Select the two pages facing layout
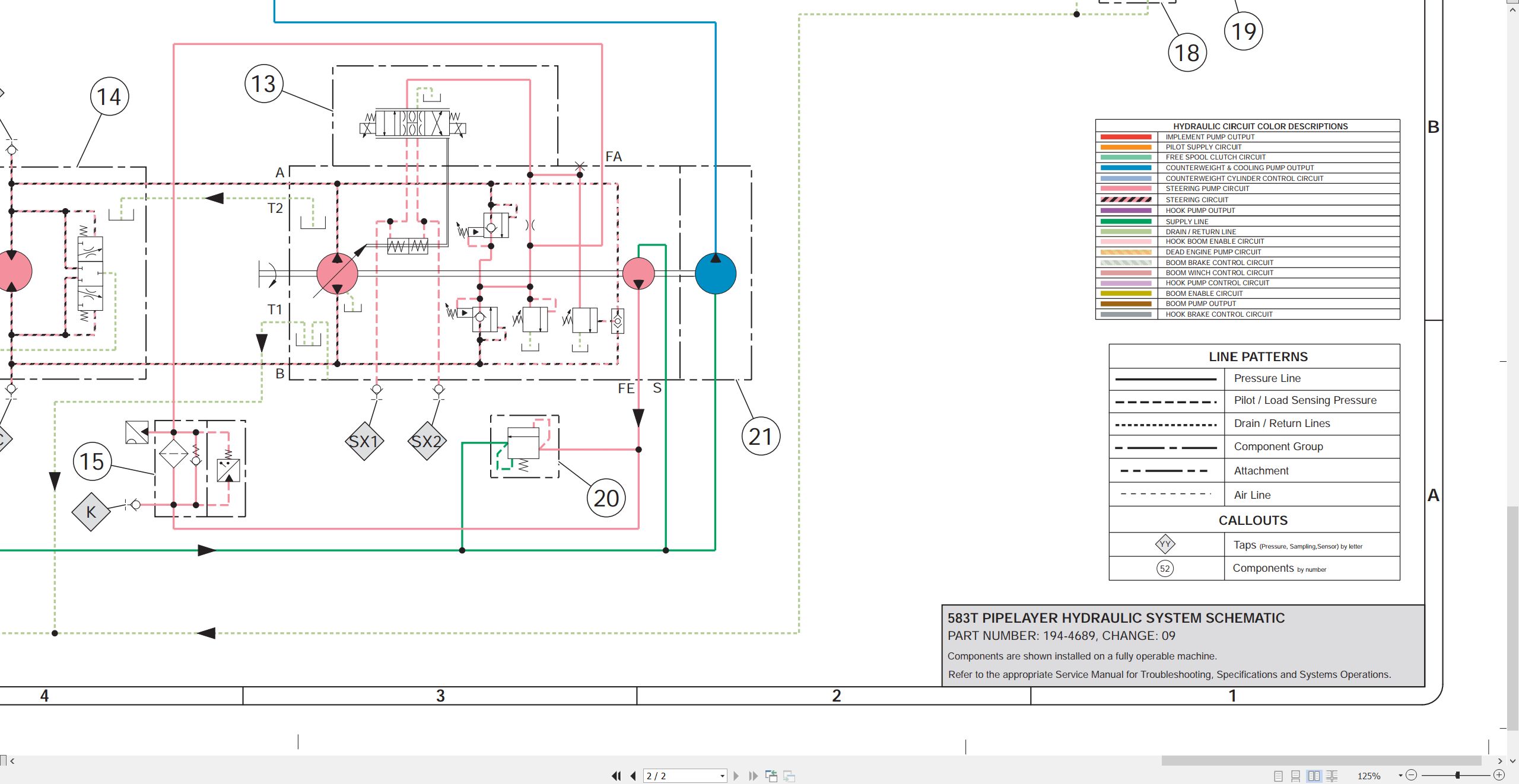 click(1314, 776)
